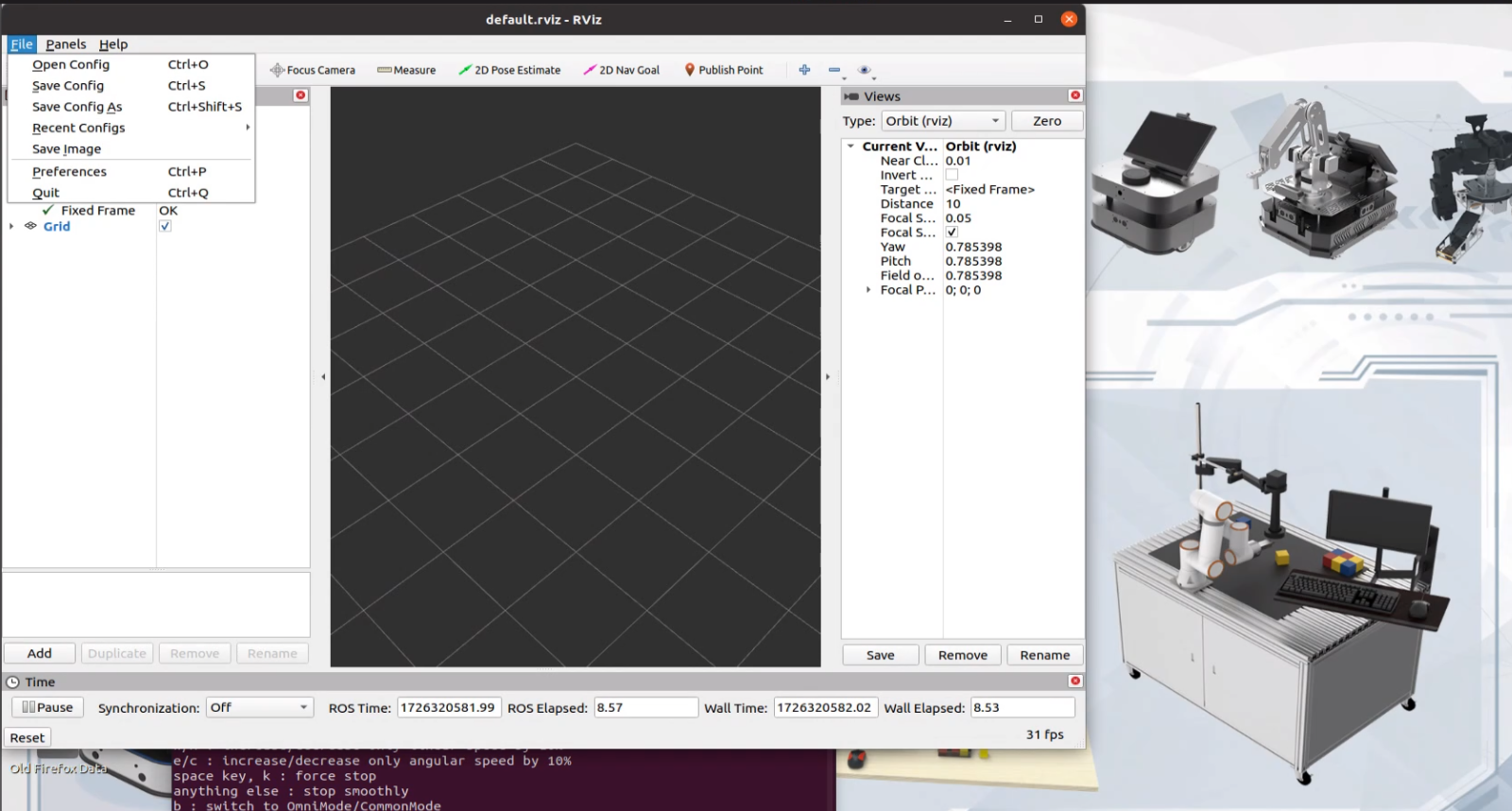
Task: Select the Pitch value 0.785398
Action: tap(974, 261)
